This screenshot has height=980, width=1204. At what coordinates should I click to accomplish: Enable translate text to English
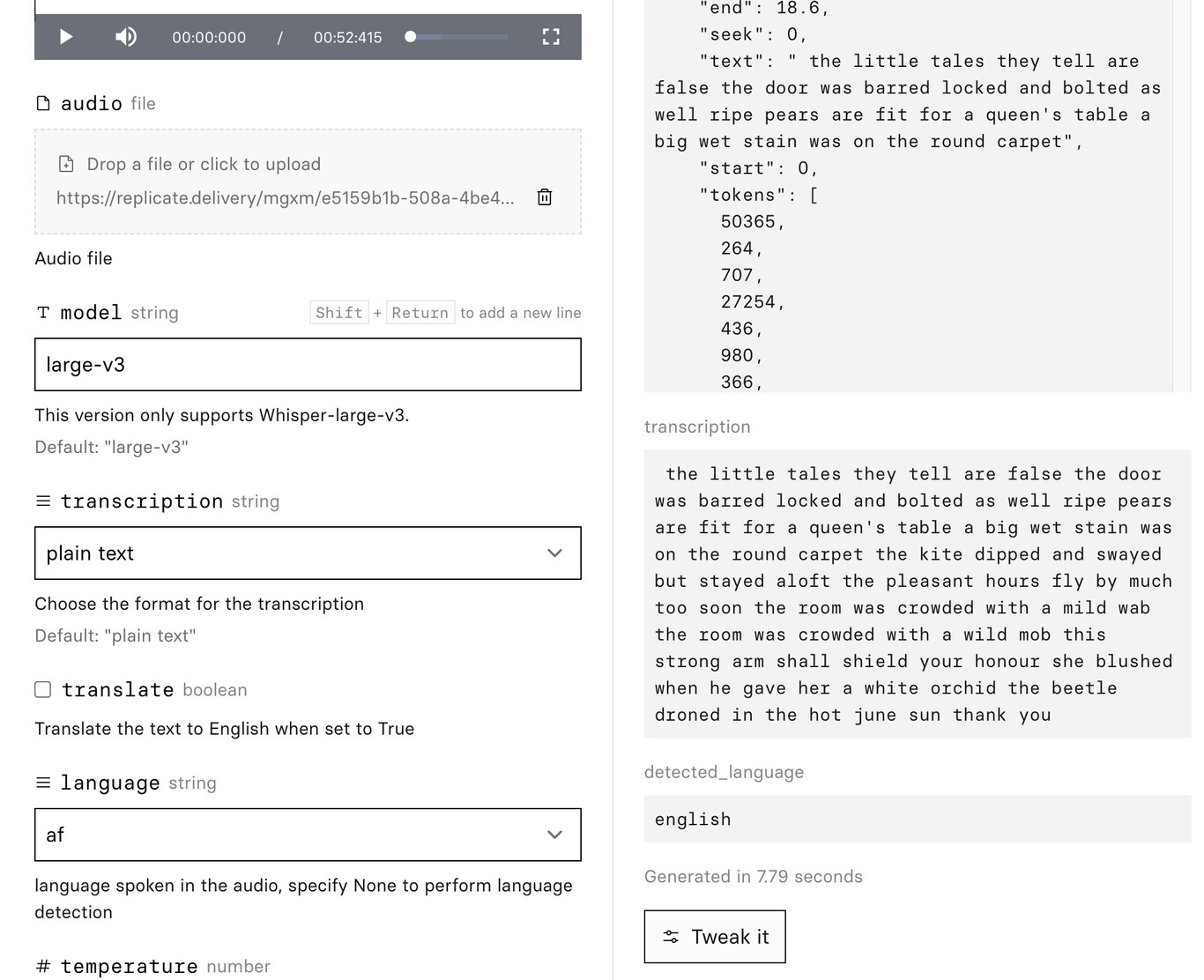tap(42, 689)
